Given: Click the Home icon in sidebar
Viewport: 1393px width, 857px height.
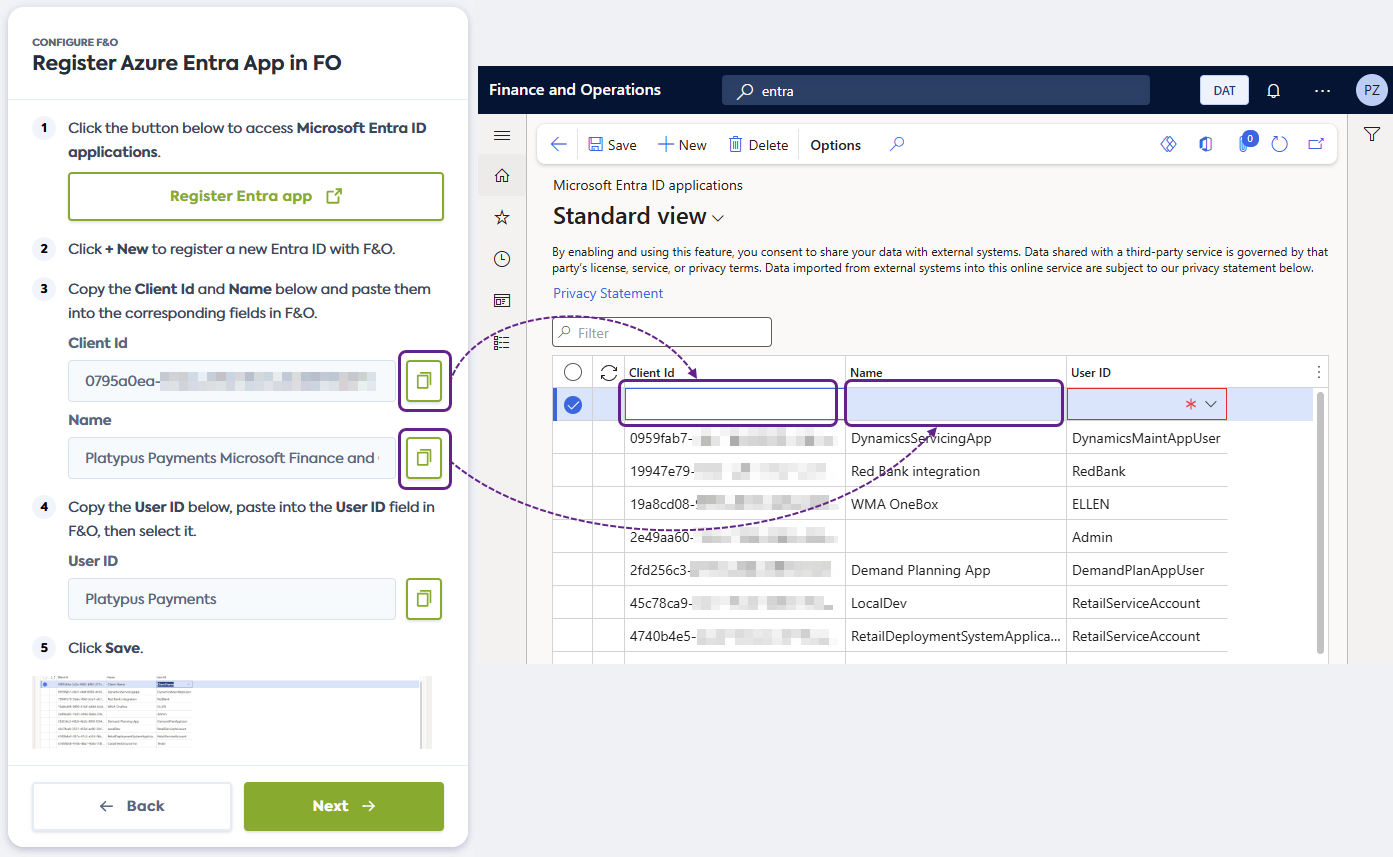Looking at the screenshot, I should (502, 176).
